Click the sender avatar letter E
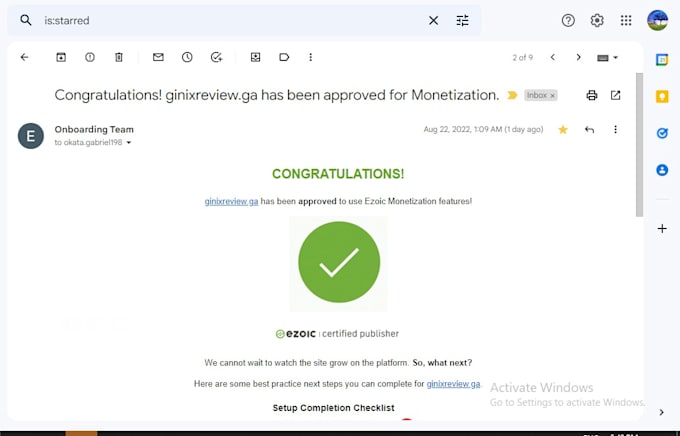 (31, 136)
